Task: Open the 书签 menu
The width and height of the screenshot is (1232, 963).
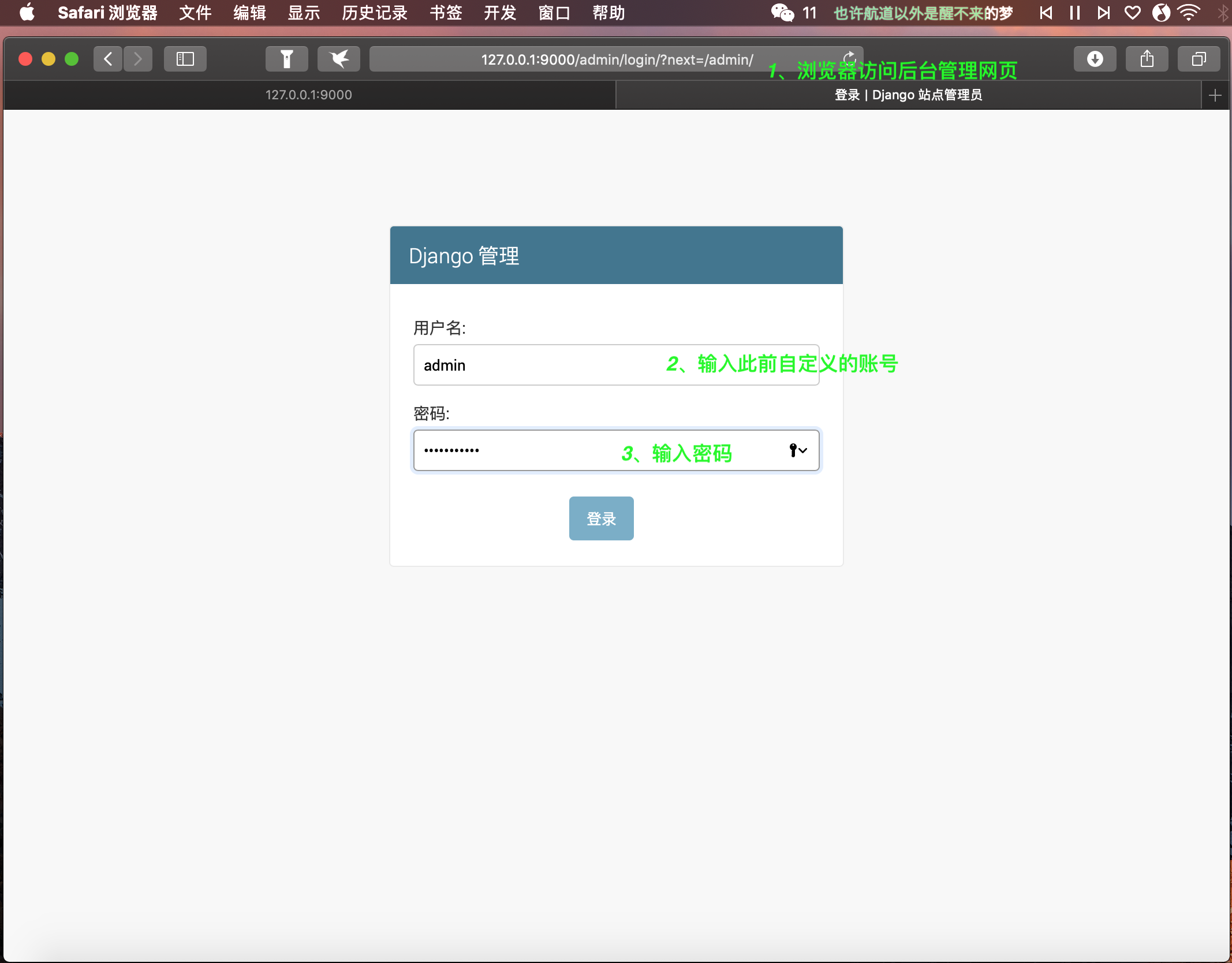Action: tap(446, 13)
